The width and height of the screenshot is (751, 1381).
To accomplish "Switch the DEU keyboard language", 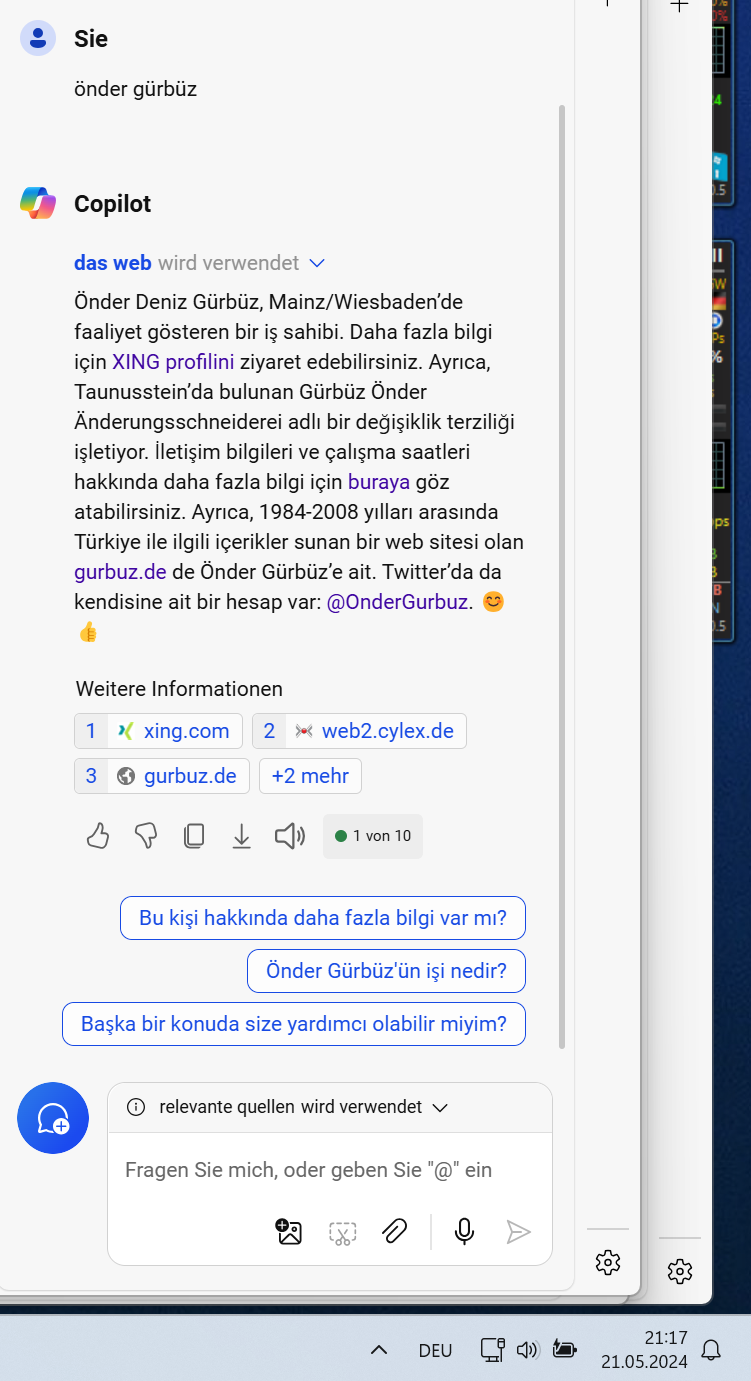I will pos(435,1350).
